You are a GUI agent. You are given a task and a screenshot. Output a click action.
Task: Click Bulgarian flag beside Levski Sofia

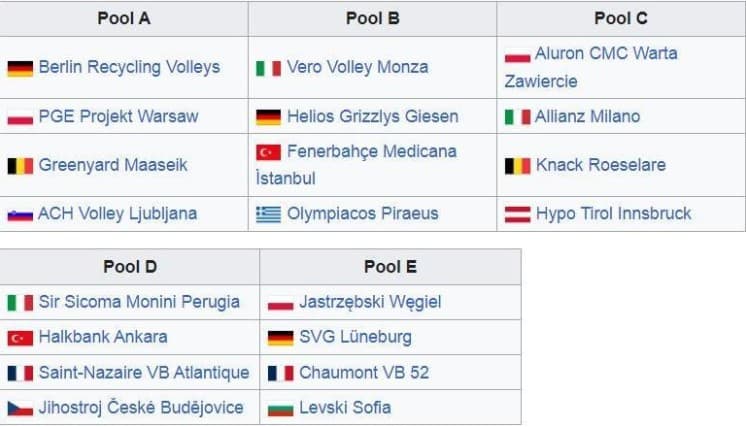point(281,408)
